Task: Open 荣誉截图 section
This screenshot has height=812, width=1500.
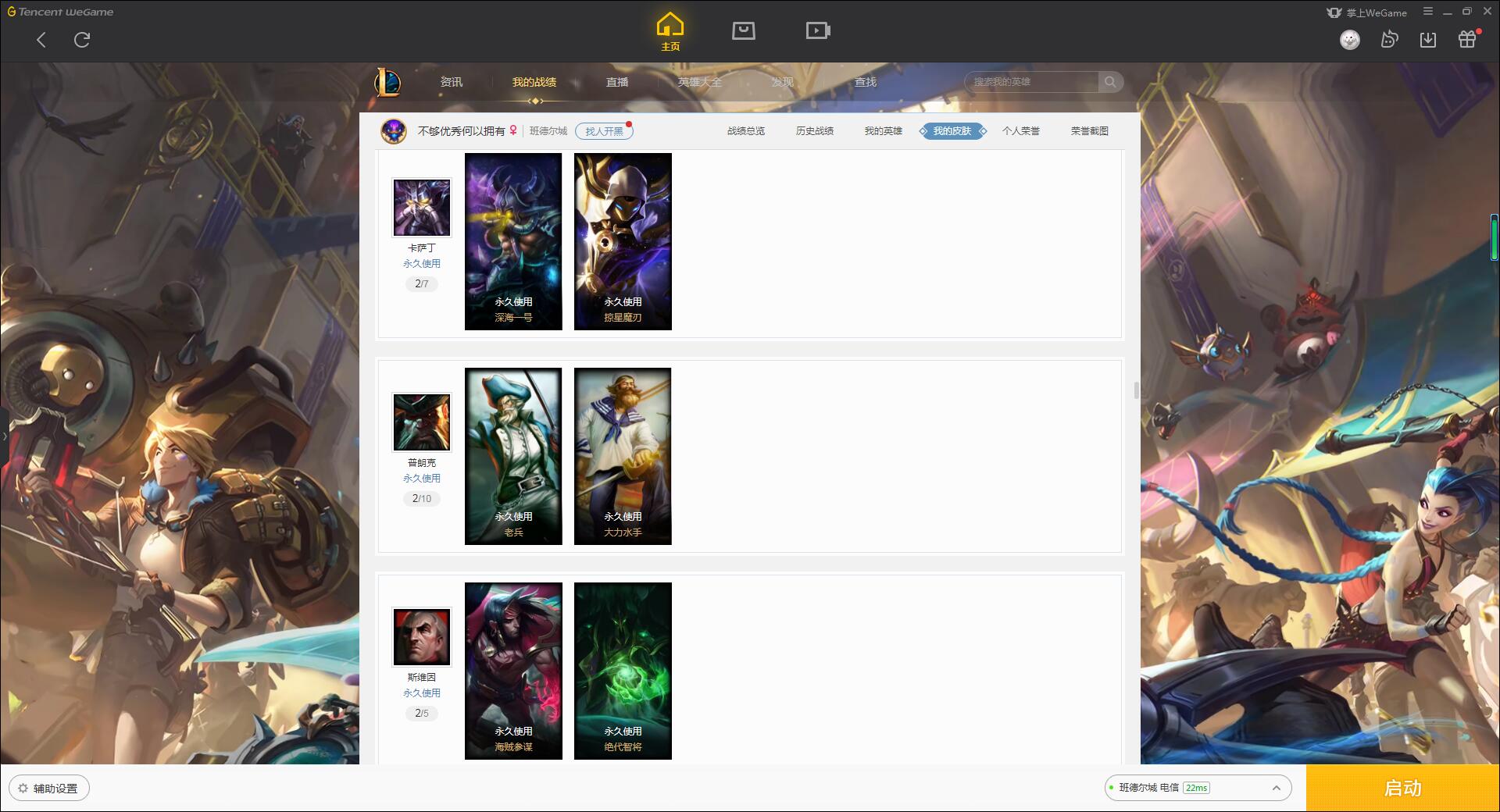Action: click(x=1090, y=131)
